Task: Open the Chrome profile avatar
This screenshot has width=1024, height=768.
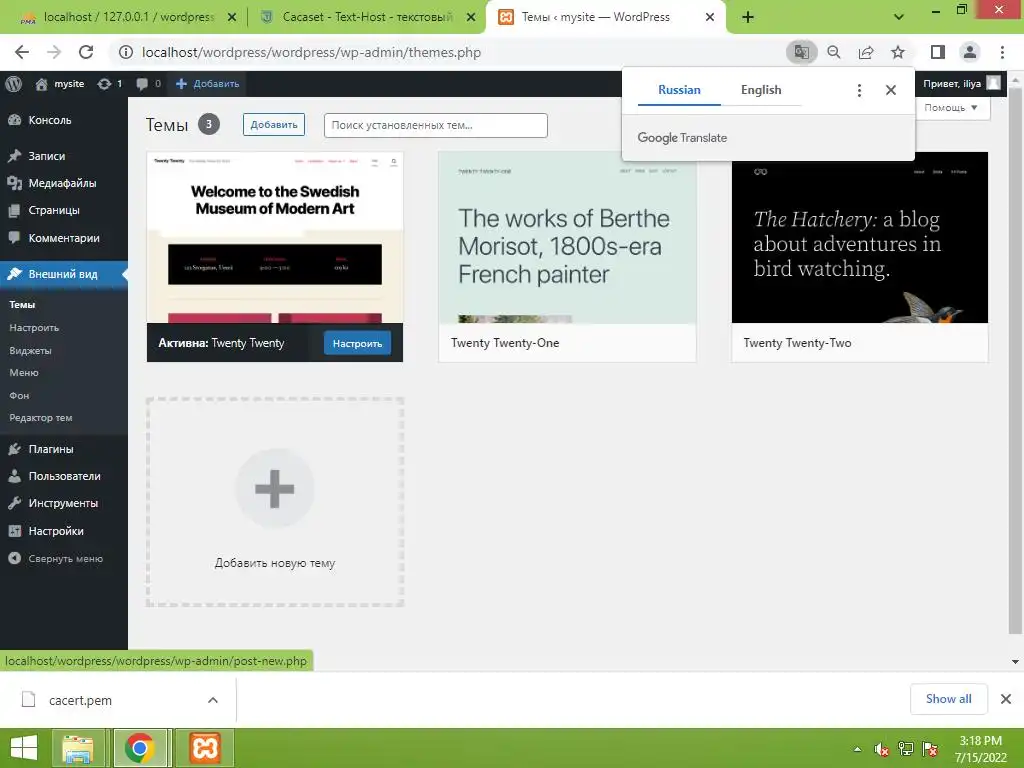Action: 970,52
